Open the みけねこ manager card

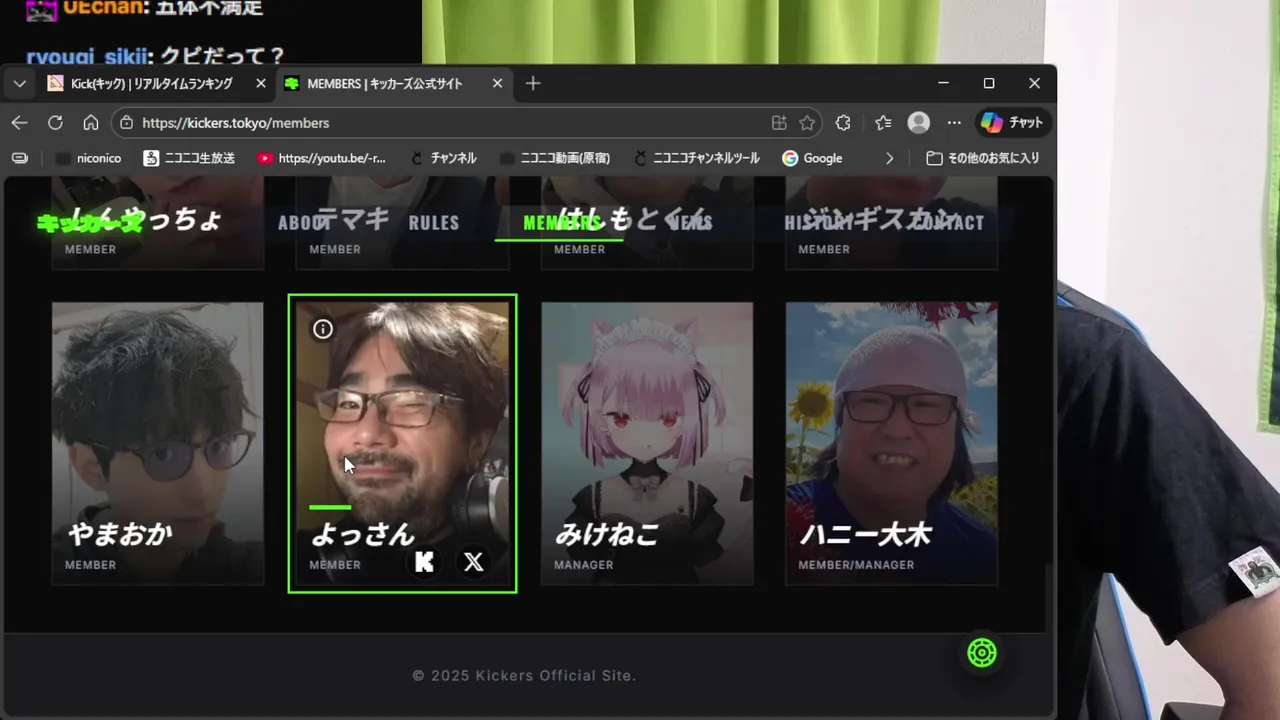pos(647,443)
